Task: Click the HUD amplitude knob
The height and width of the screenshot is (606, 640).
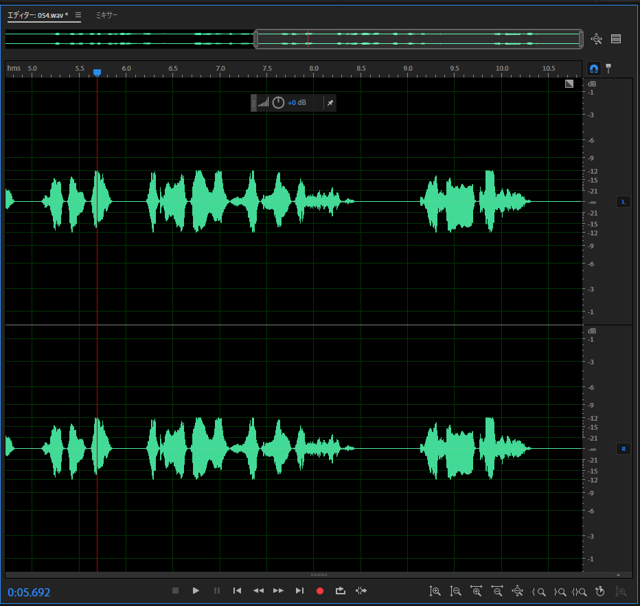Action: (278, 103)
